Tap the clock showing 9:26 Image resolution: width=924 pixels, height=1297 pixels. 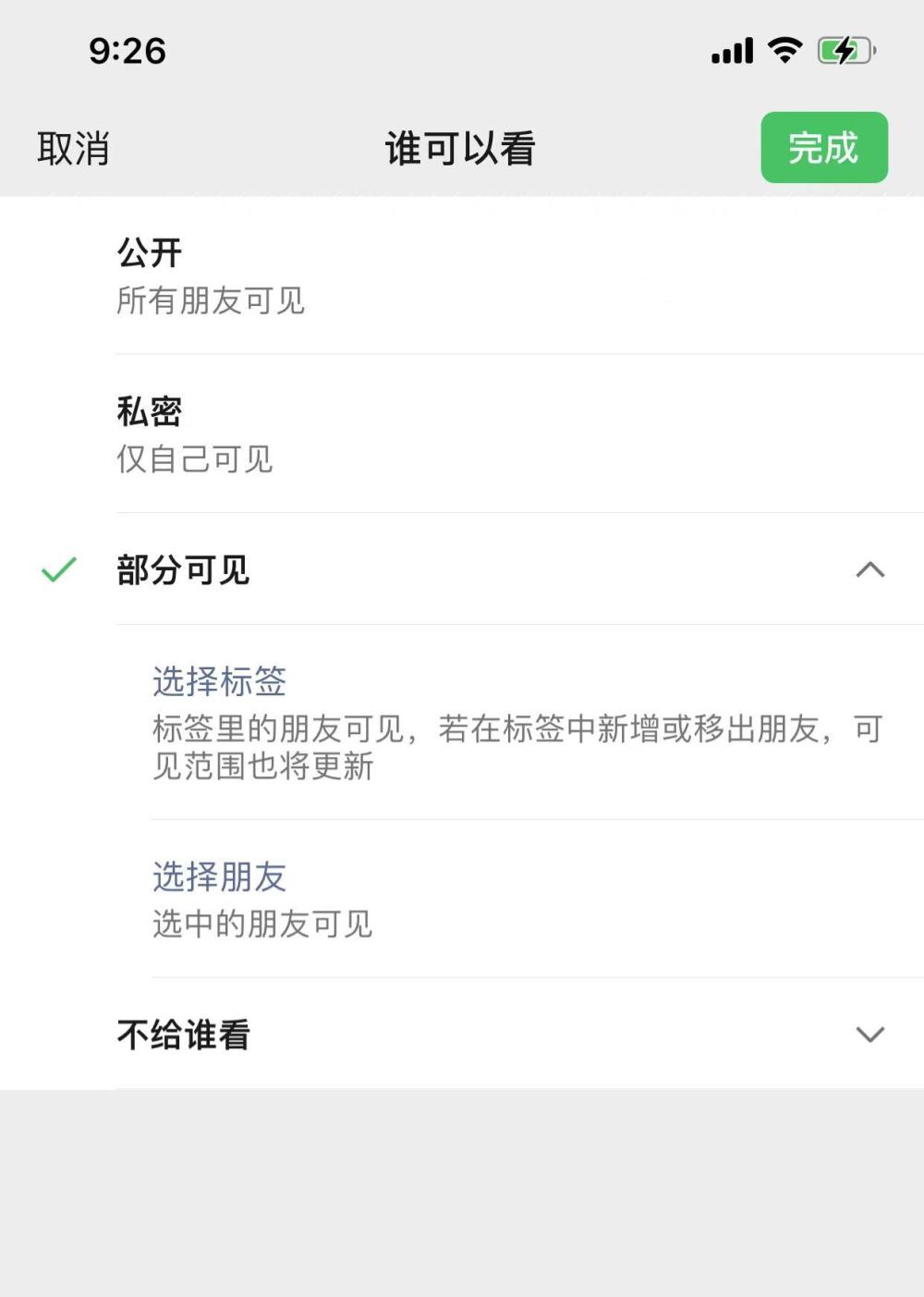[125, 53]
